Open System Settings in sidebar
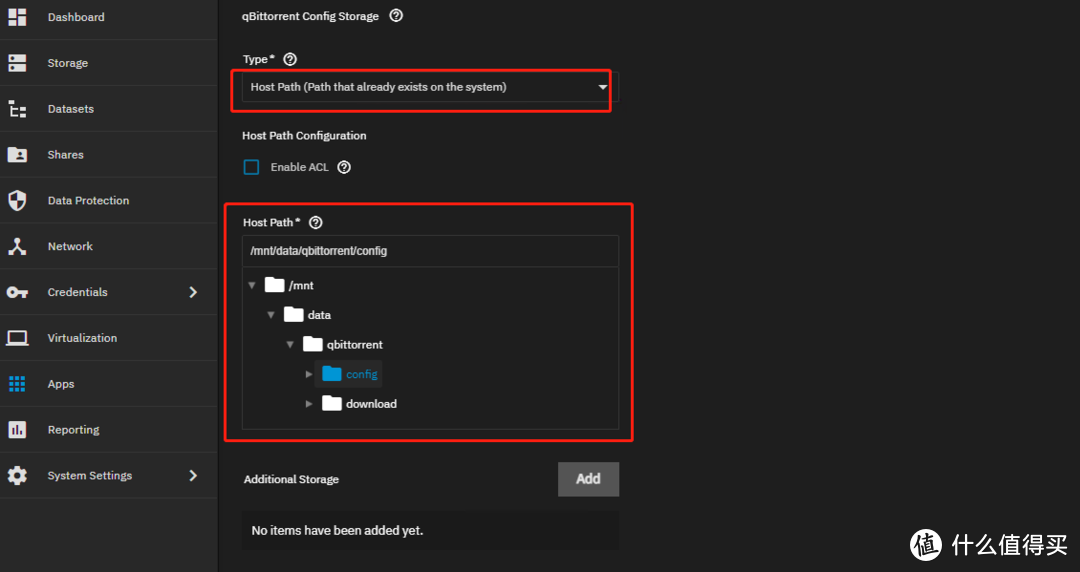This screenshot has height=572, width=1080. click(89, 476)
